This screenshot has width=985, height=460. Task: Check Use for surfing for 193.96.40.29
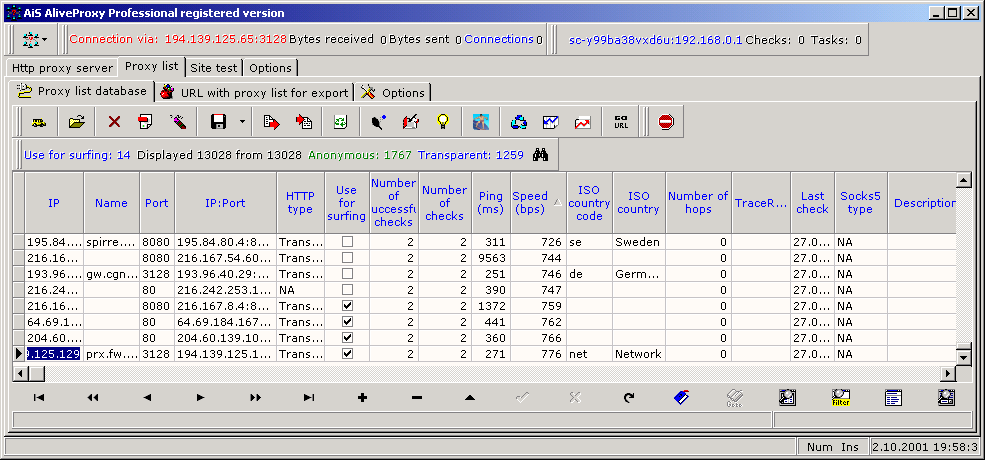pyautogui.click(x=347, y=273)
